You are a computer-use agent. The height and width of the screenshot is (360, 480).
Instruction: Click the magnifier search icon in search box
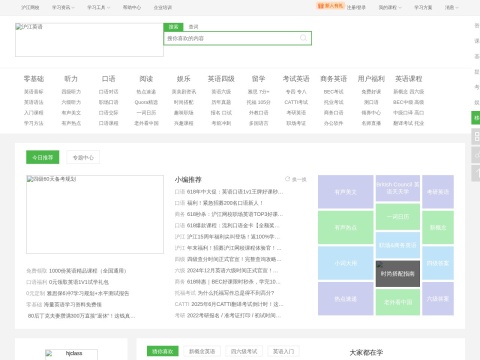[x=303, y=38]
